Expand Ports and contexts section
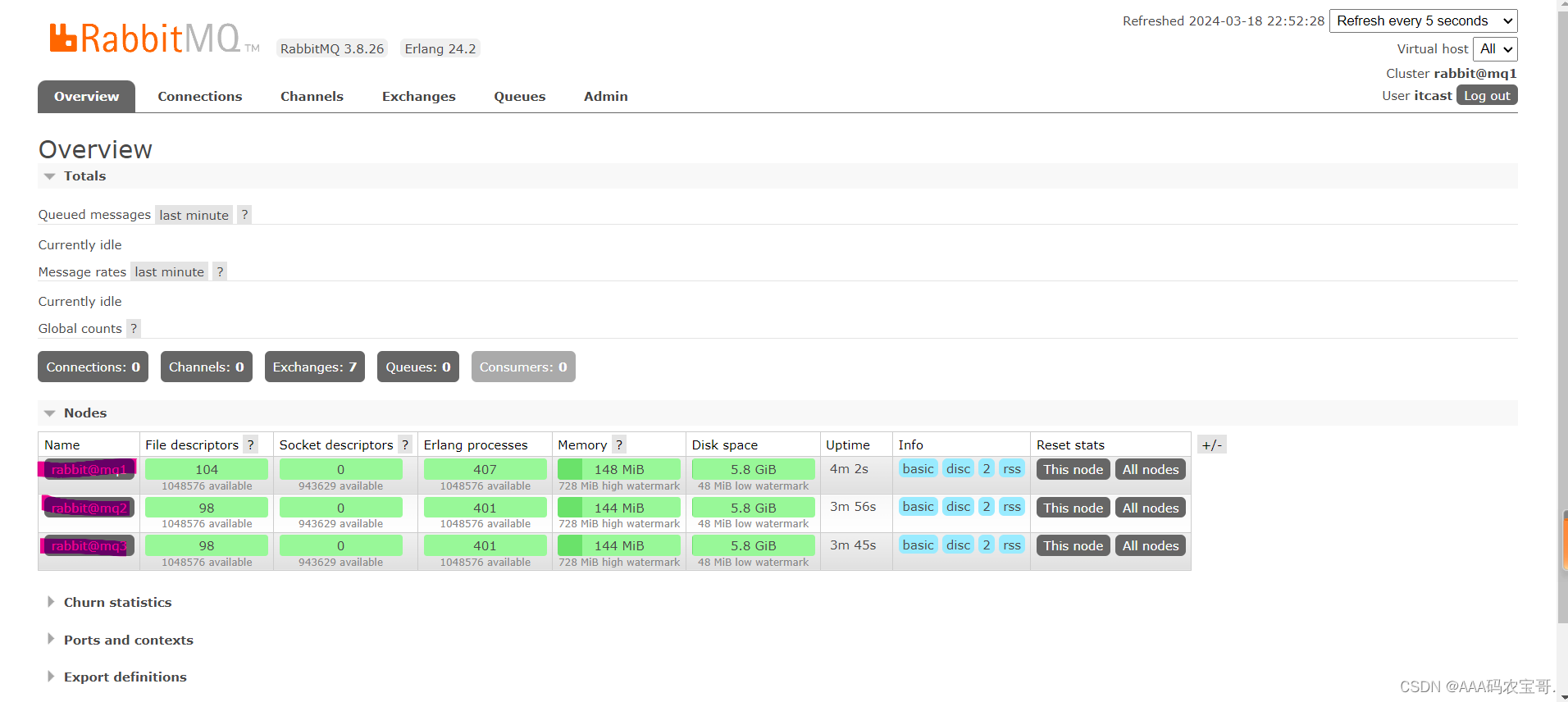This screenshot has height=702, width=1568. tap(121, 640)
